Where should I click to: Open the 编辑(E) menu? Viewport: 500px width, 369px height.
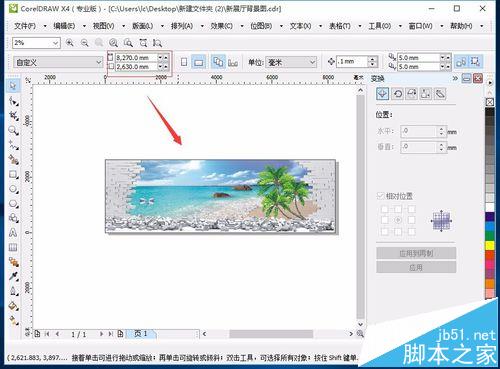64,26
